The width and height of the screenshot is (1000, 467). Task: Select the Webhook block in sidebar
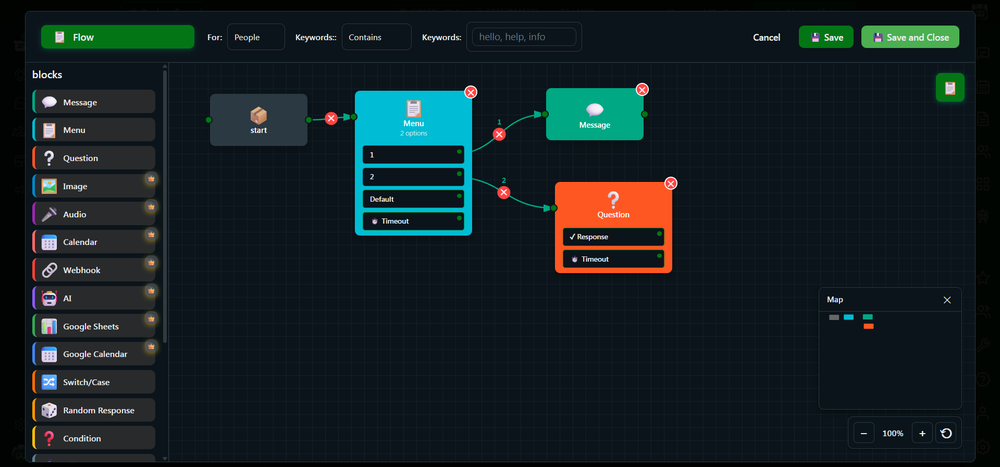point(94,270)
